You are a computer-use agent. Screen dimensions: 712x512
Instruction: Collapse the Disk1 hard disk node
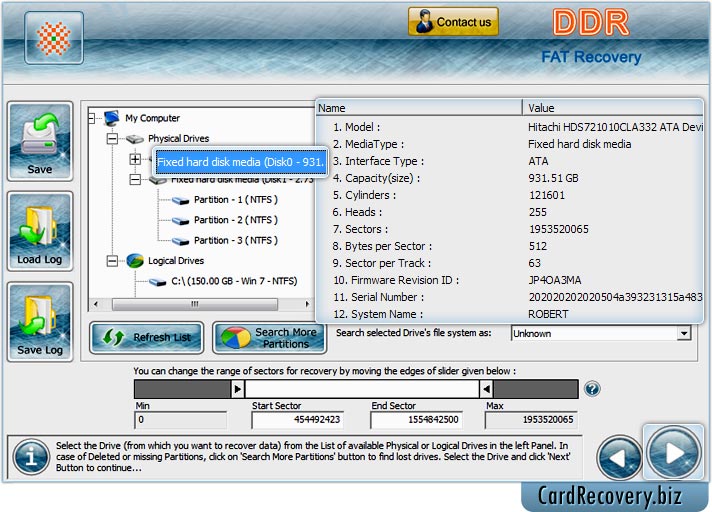coord(135,180)
